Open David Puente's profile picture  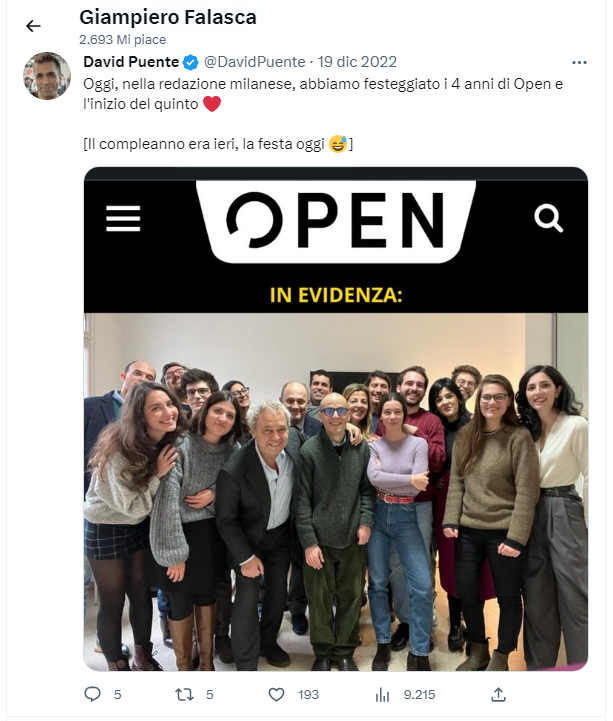click(x=47, y=75)
